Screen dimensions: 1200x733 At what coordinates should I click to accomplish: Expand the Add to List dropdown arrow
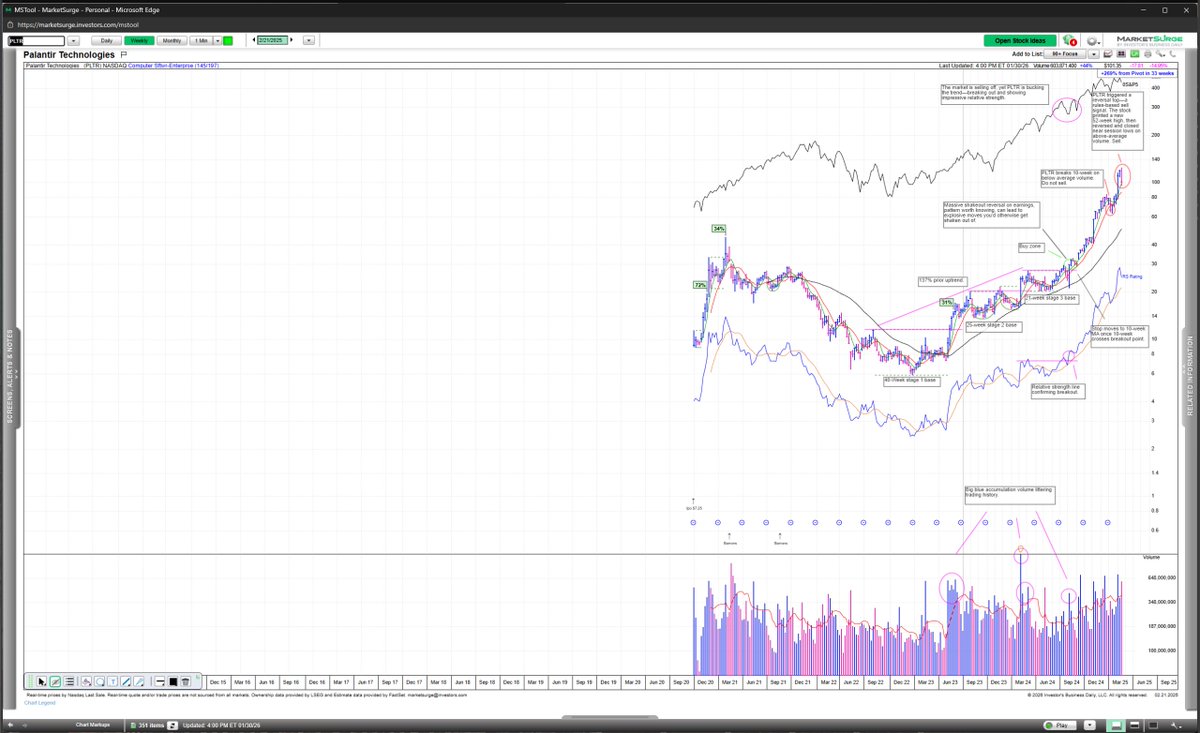(x=1093, y=54)
